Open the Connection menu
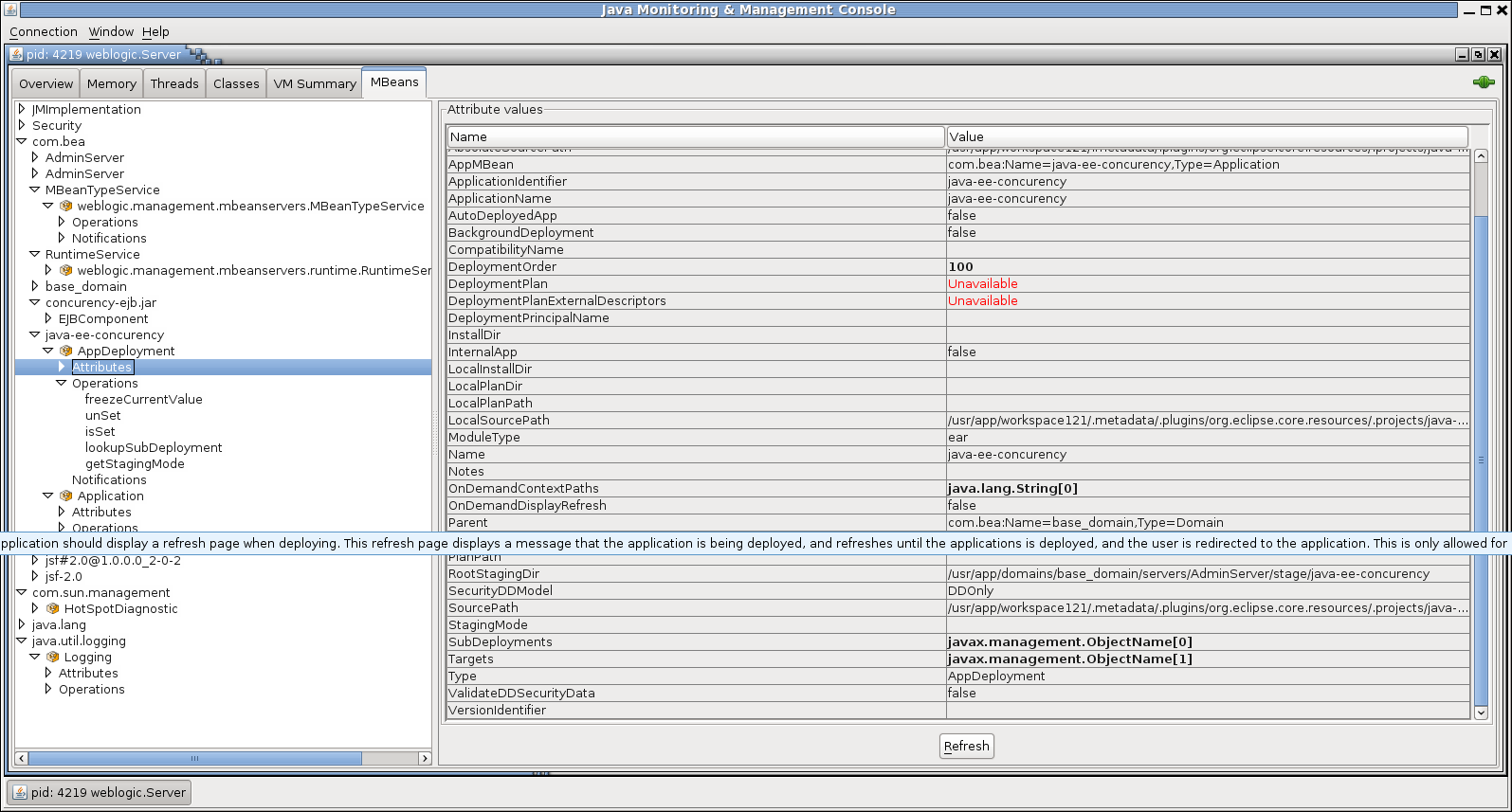This screenshot has width=1512, height=812. (x=44, y=31)
